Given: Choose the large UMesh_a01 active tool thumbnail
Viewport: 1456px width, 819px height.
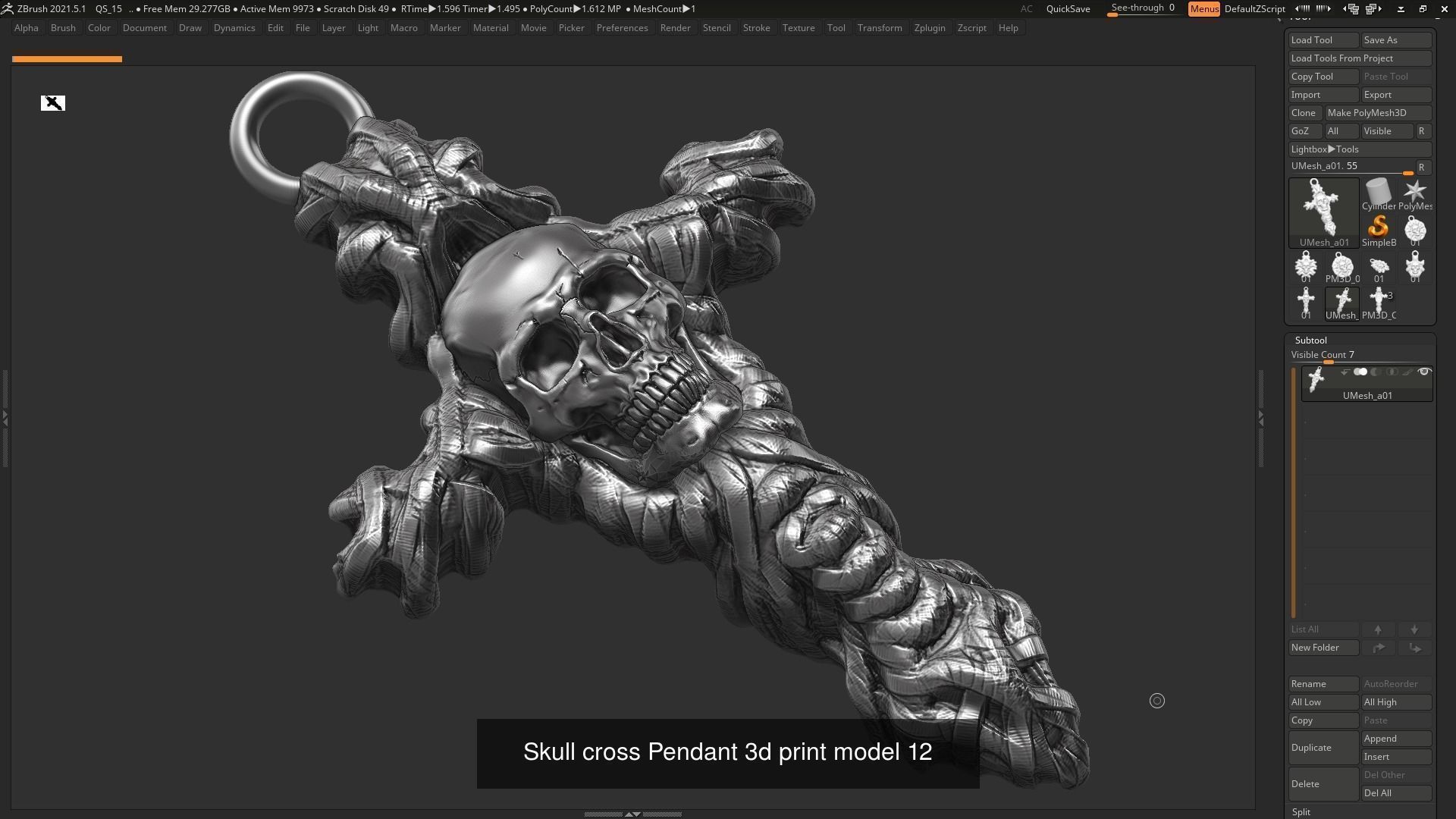Looking at the screenshot, I should [1324, 213].
